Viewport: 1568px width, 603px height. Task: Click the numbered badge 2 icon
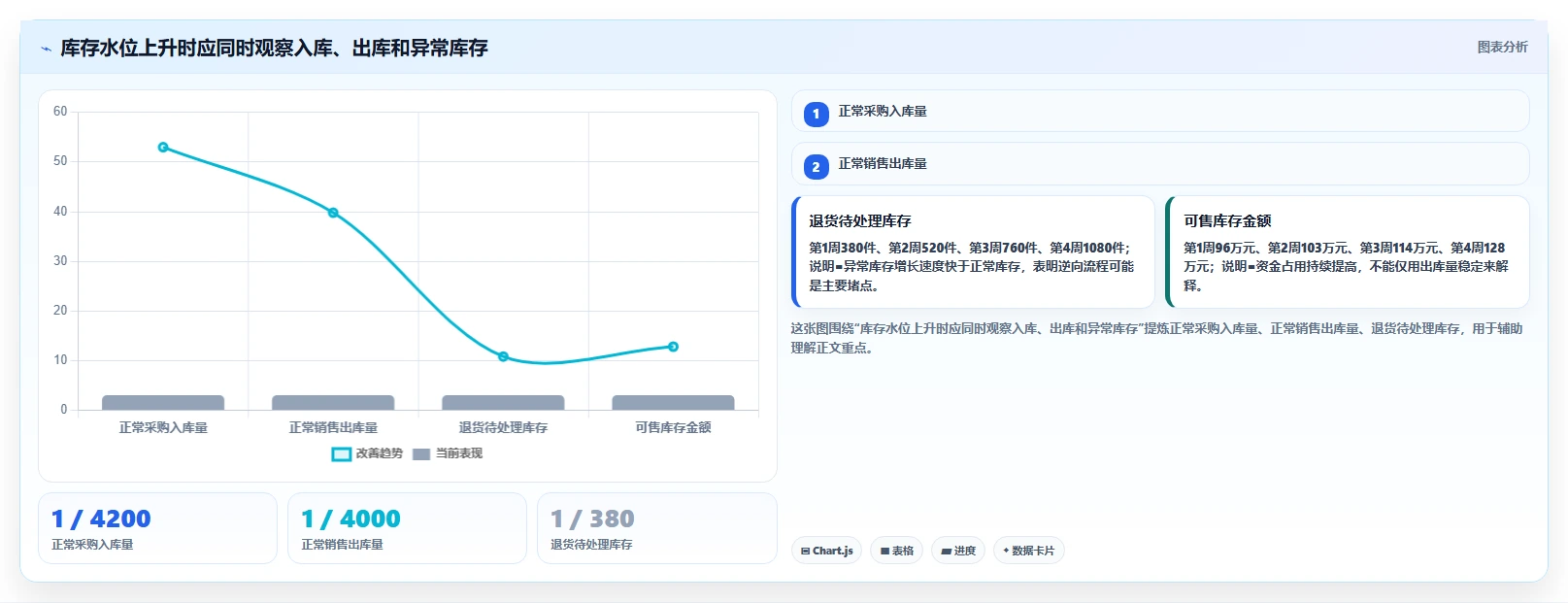tap(816, 166)
